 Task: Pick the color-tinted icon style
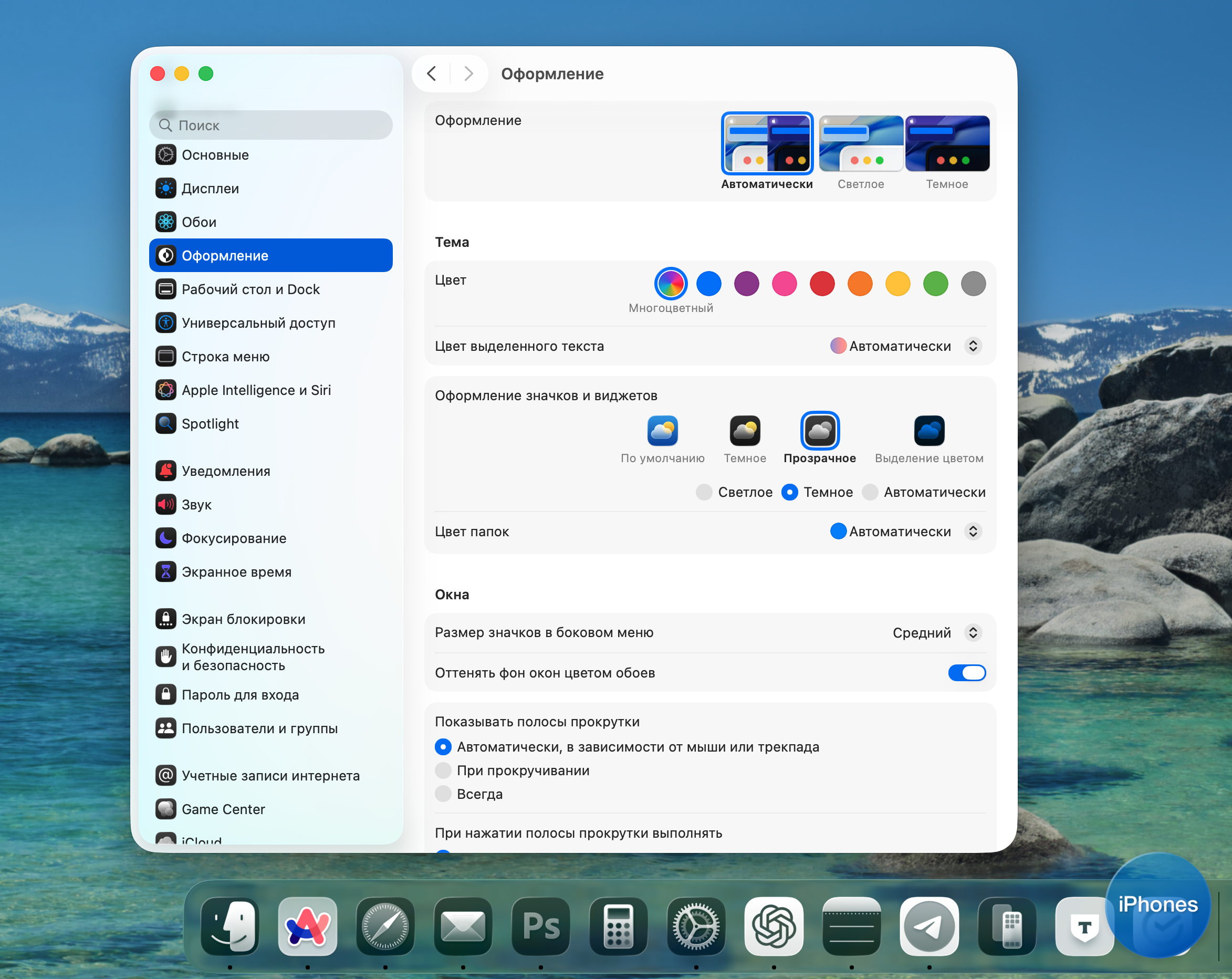[x=928, y=431]
